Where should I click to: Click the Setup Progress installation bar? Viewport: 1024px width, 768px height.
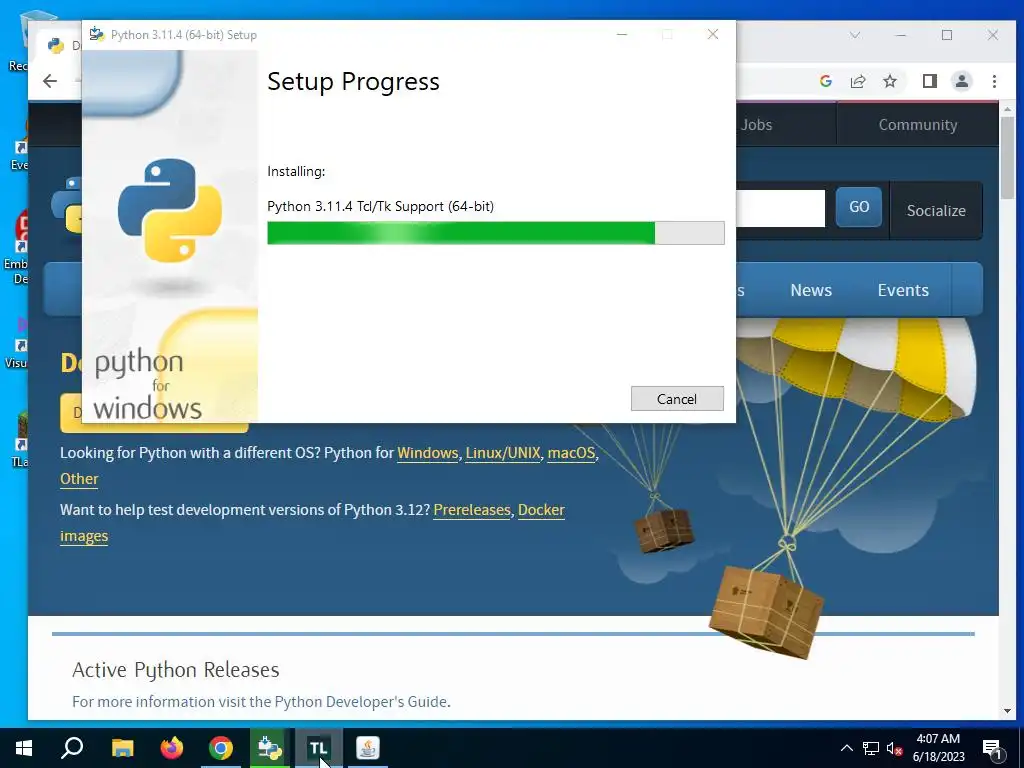tap(496, 232)
